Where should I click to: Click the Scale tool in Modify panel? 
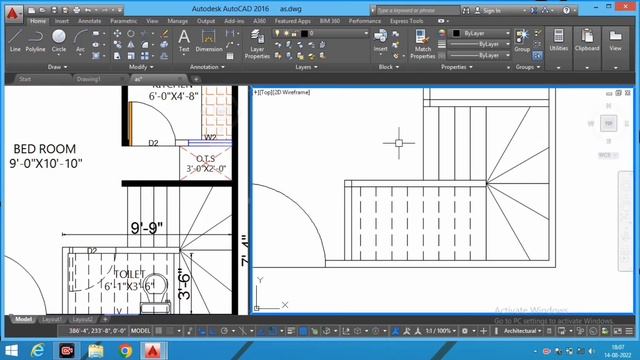pos(131,56)
